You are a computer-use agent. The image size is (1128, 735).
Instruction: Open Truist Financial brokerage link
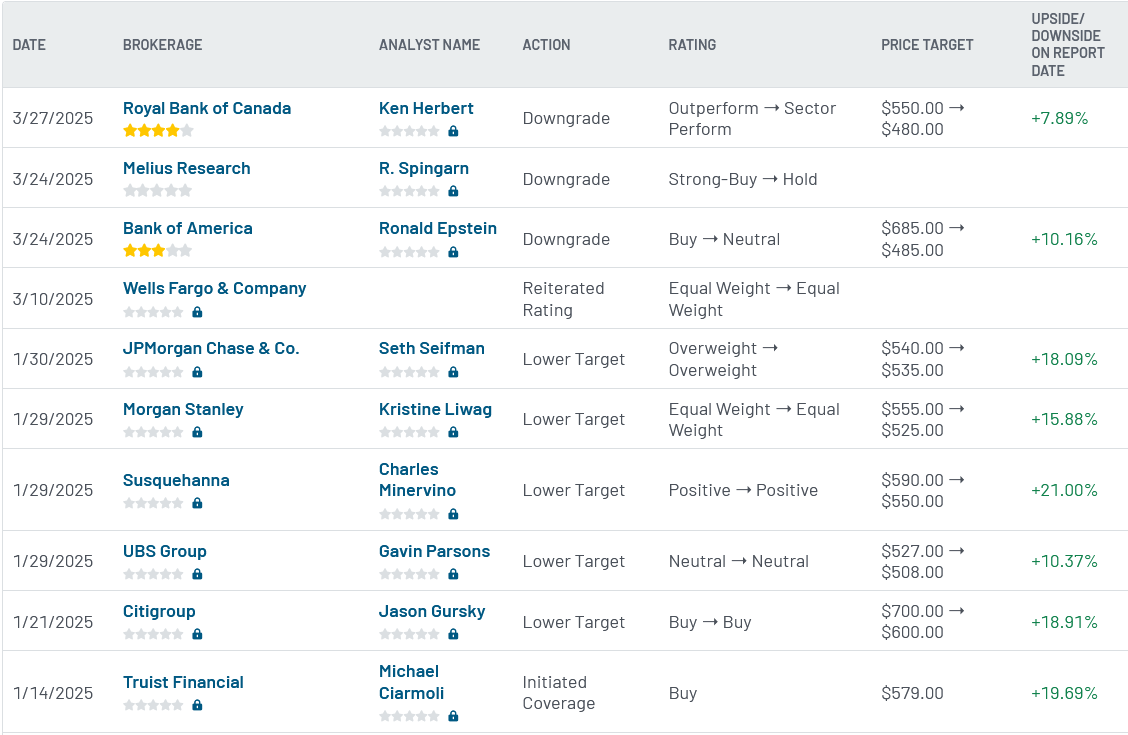(x=183, y=682)
